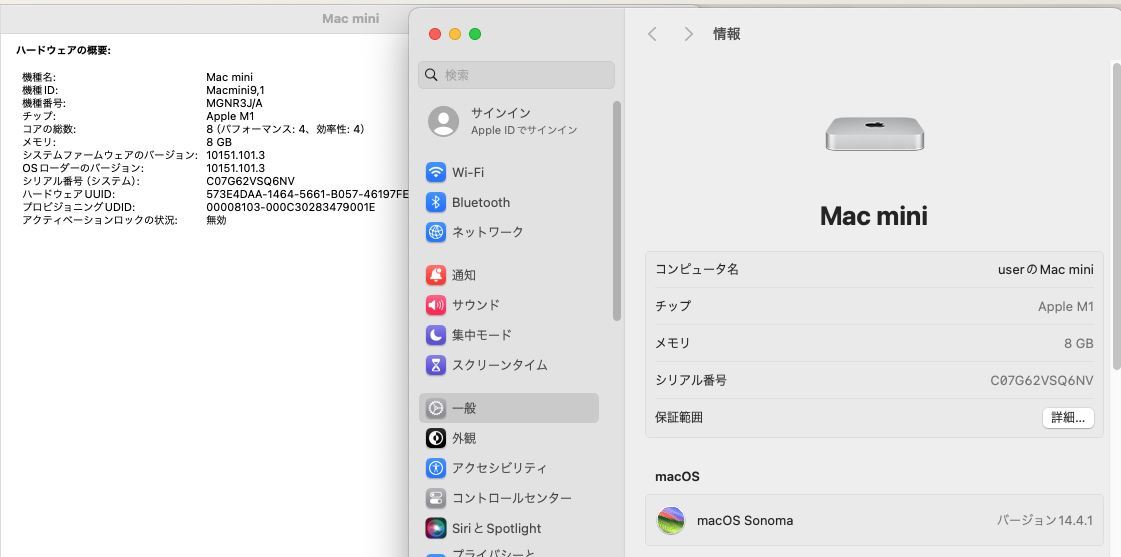
Task: Open the コントロールセンター icon
Action: pyautogui.click(x=435, y=498)
